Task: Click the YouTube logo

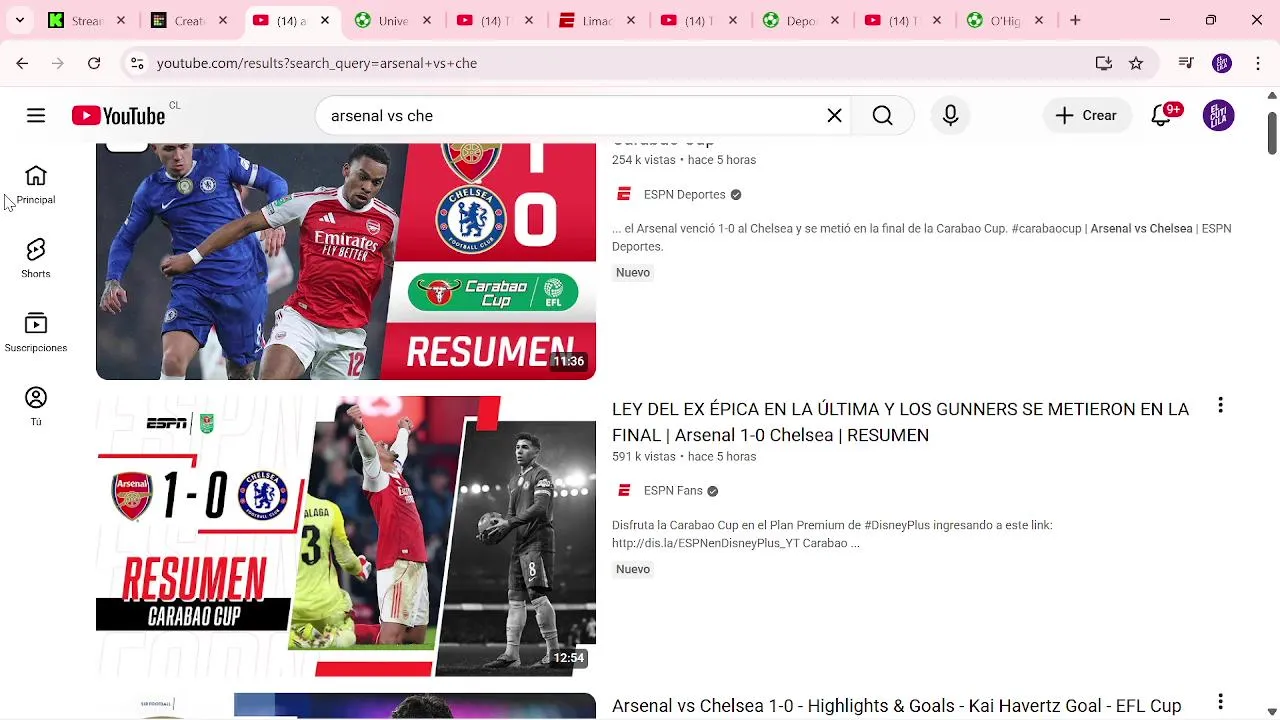Action: pos(119,116)
